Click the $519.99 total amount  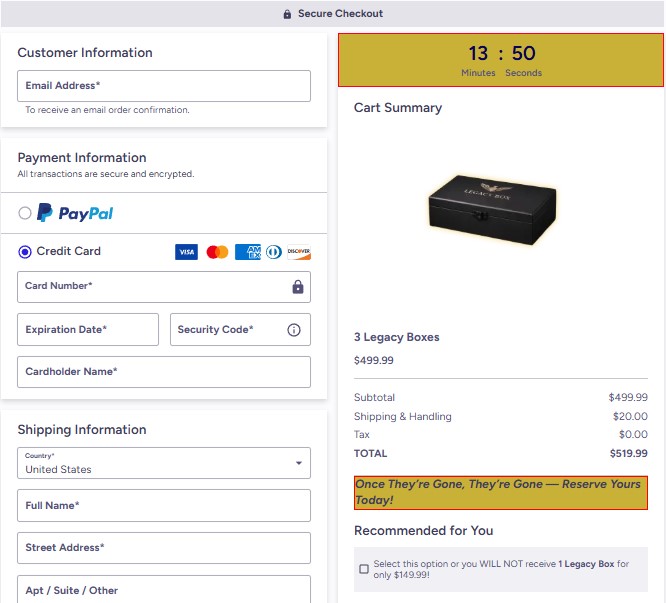click(629, 453)
